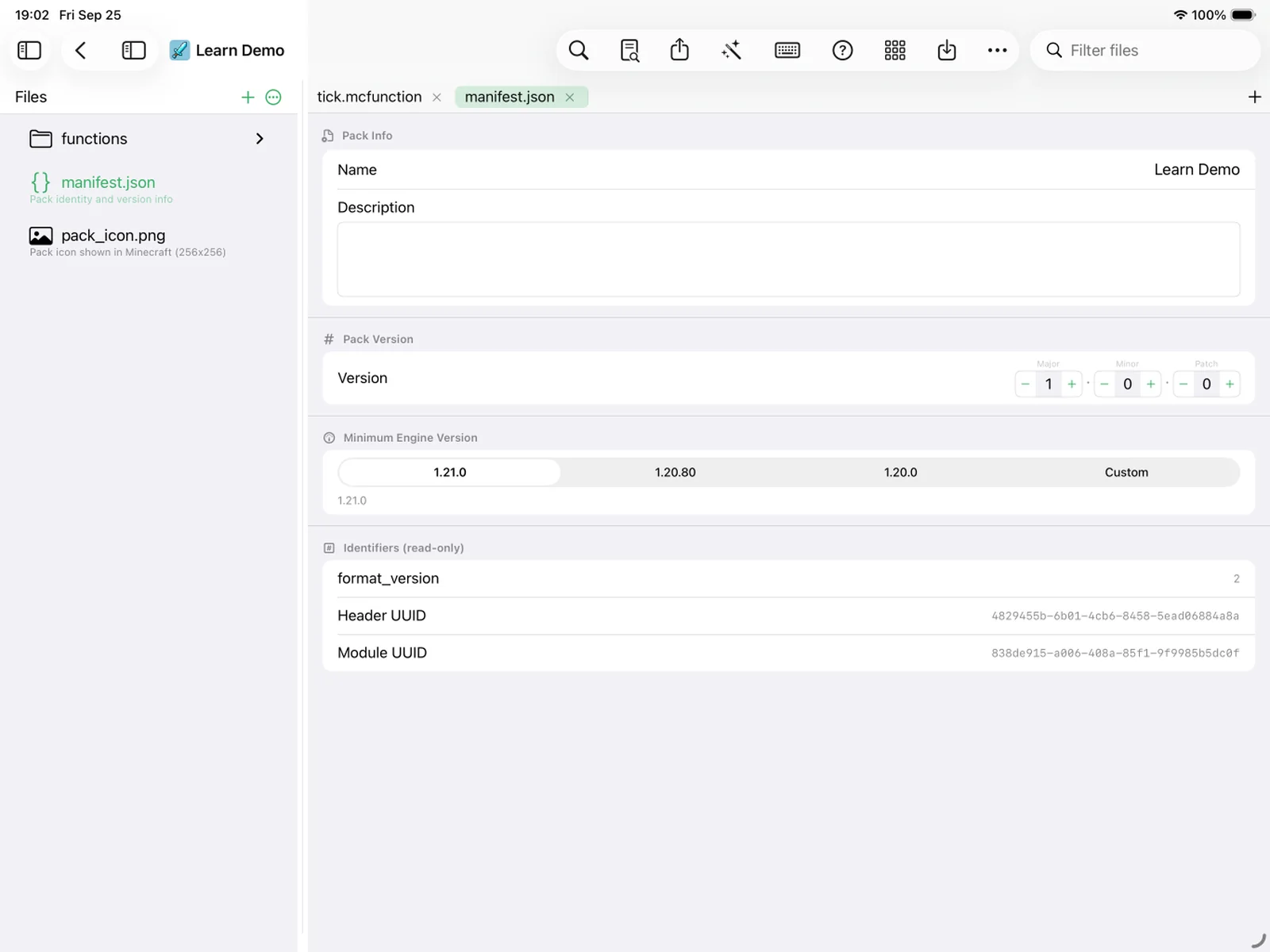This screenshot has height=952, width=1270.
Task: Open the magic wand tool
Action: (x=731, y=50)
